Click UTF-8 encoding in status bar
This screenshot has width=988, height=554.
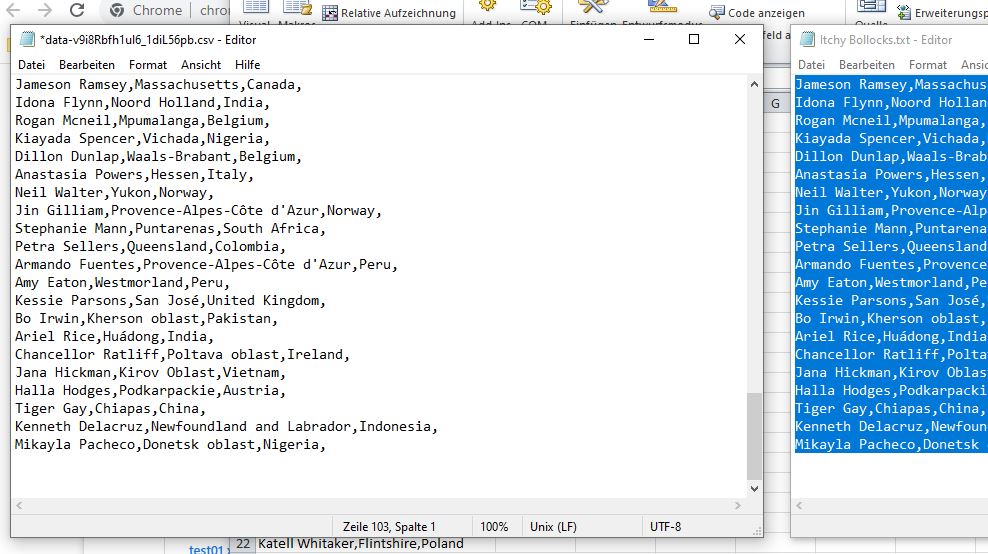tap(665, 527)
